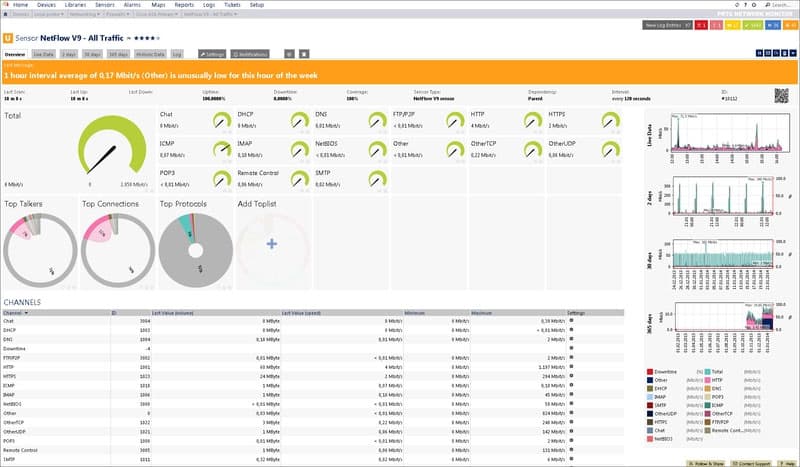
Task: Open the SMTP channel settings gear
Action: [x=571, y=459]
